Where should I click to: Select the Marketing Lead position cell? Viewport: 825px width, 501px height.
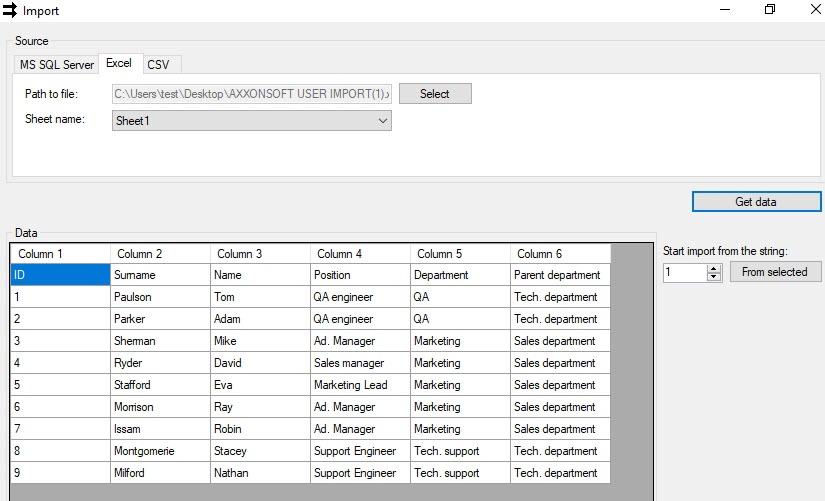coord(360,385)
